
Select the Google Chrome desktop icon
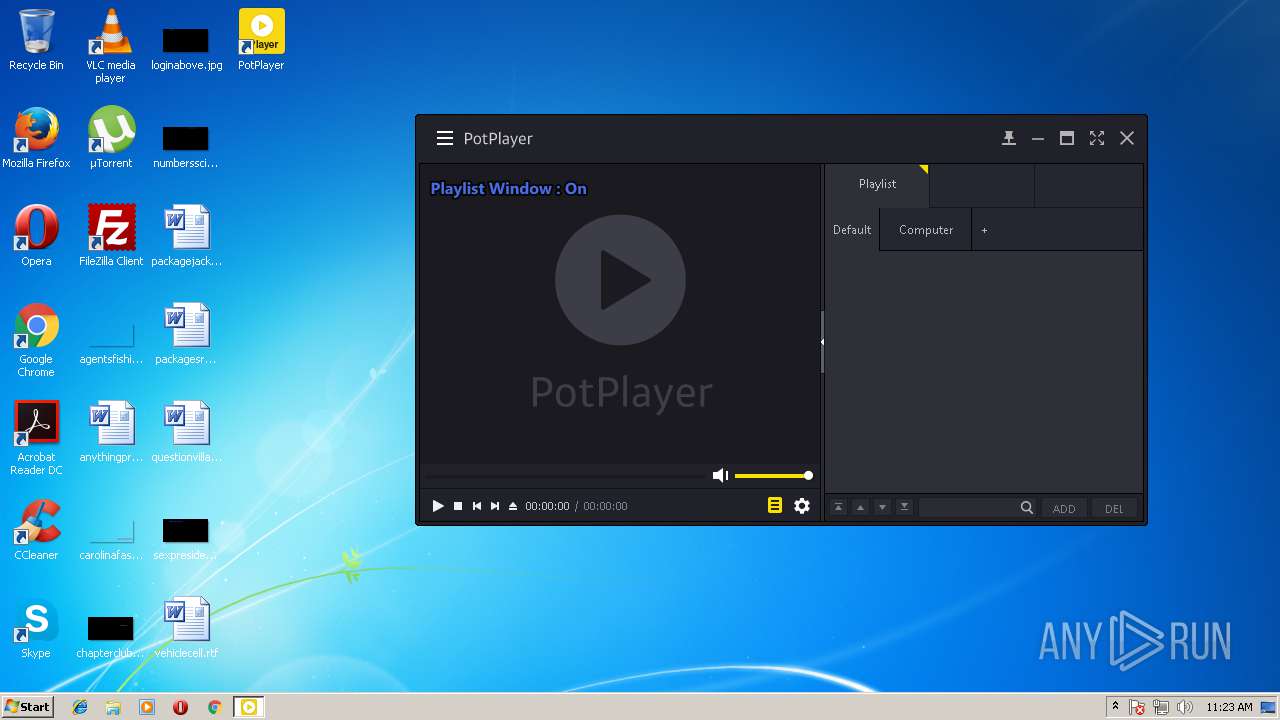[x=36, y=340]
